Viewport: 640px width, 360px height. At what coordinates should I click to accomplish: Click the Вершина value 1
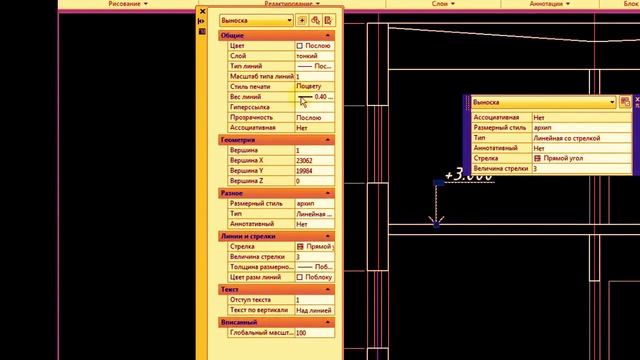click(314, 150)
